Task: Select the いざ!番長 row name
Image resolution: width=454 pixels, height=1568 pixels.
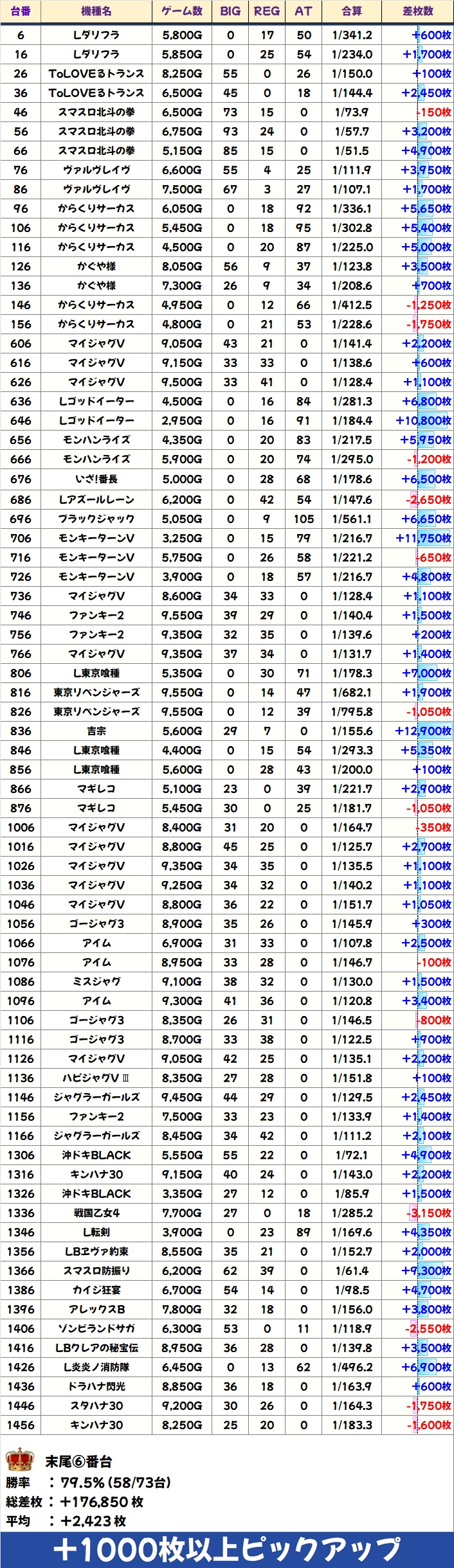Action: (96, 479)
